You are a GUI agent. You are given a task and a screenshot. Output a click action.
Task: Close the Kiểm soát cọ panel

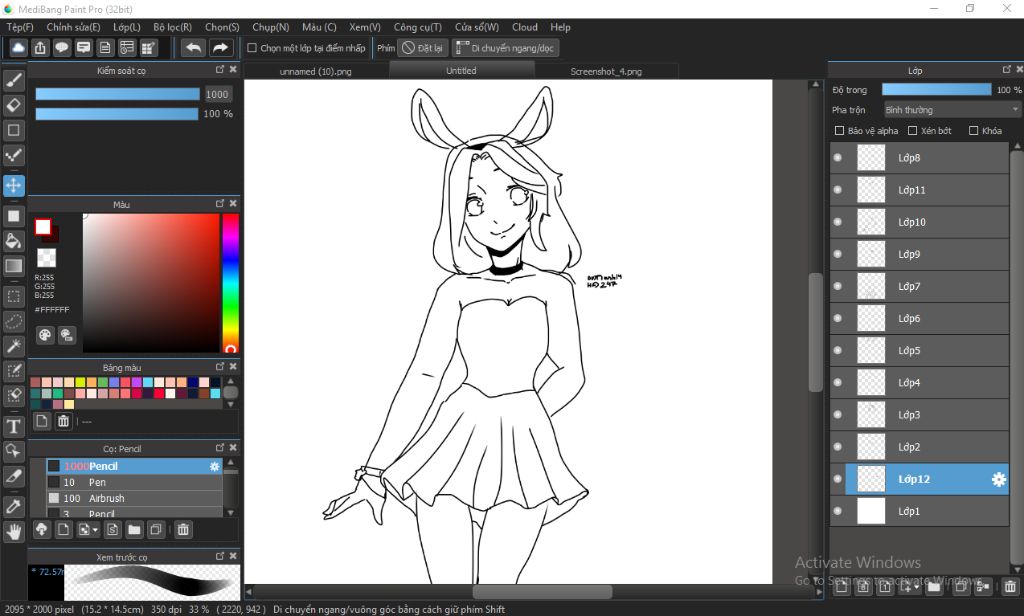[x=233, y=69]
